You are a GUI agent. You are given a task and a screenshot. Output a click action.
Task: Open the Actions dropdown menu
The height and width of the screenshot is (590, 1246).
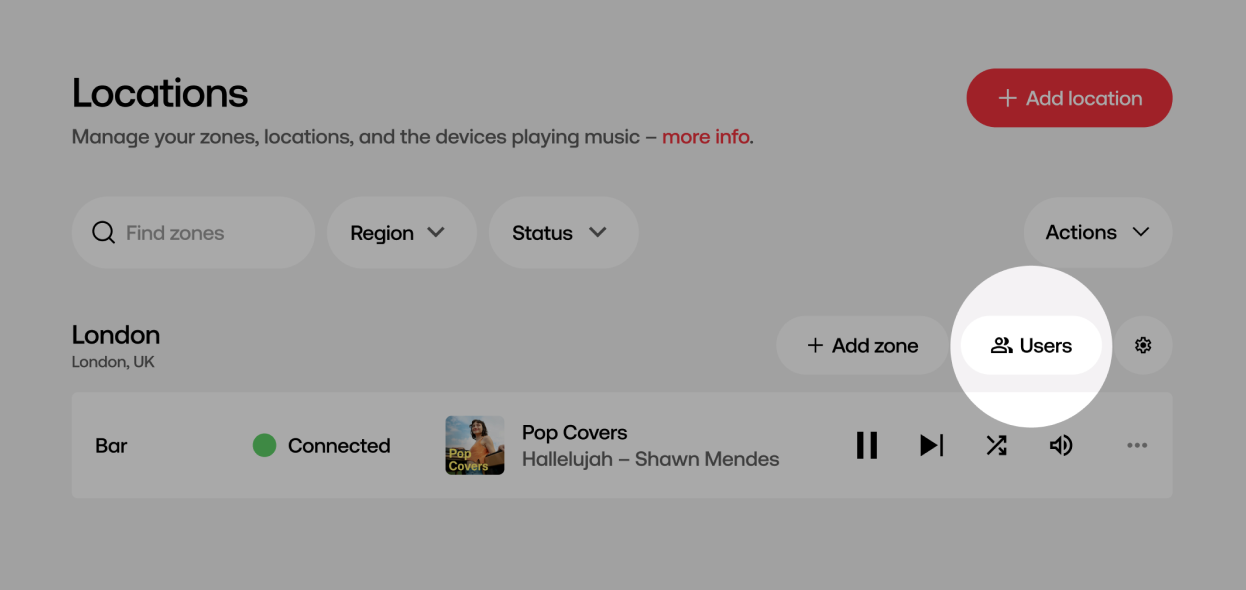point(1097,232)
